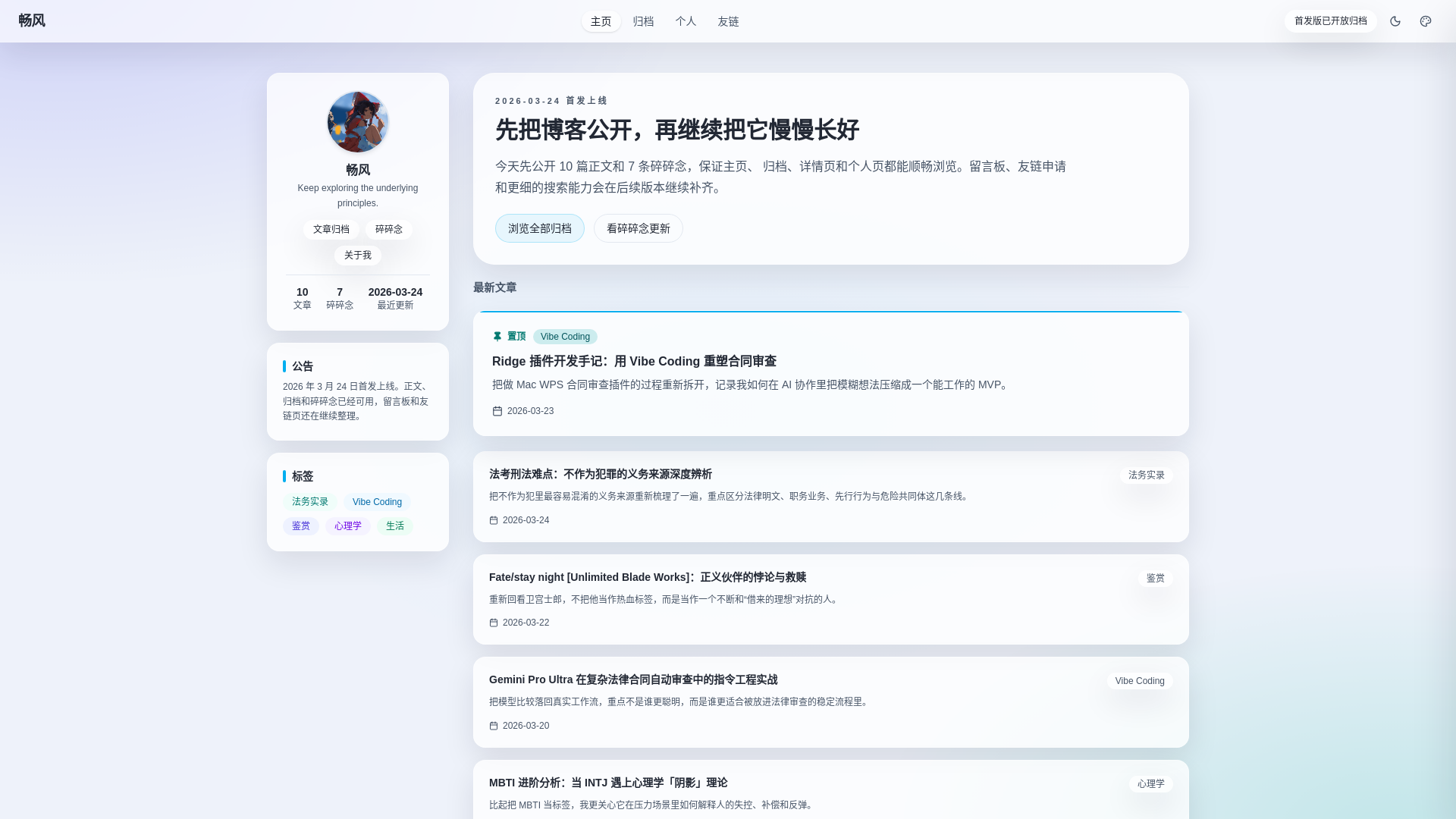Click the 看碎碎念更新 button
This screenshot has height=819, width=1456.
click(x=639, y=228)
